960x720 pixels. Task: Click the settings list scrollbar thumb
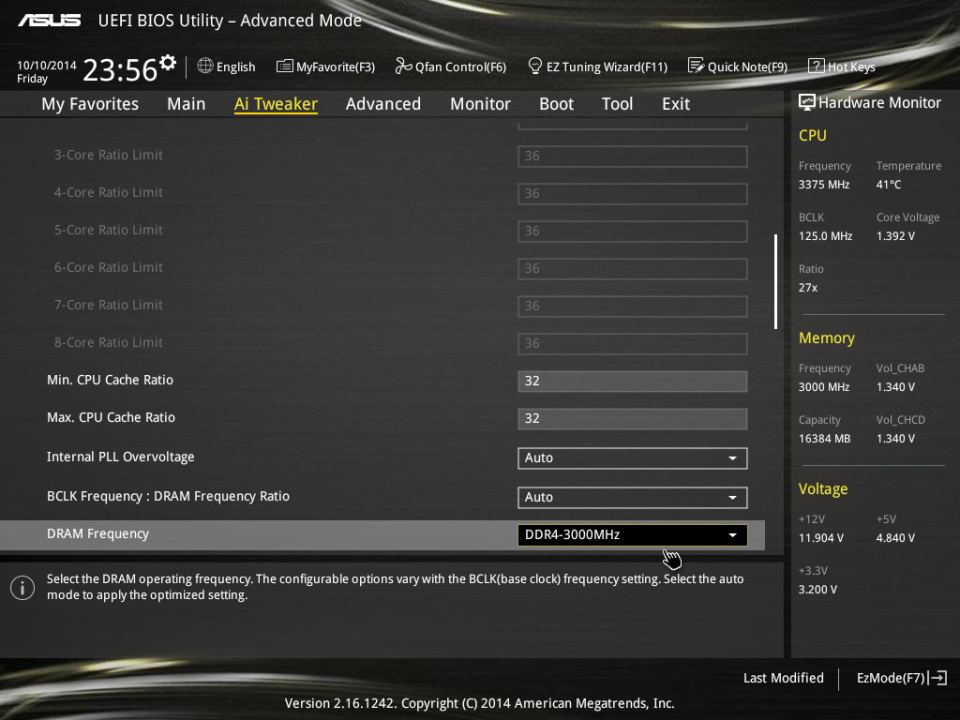776,281
